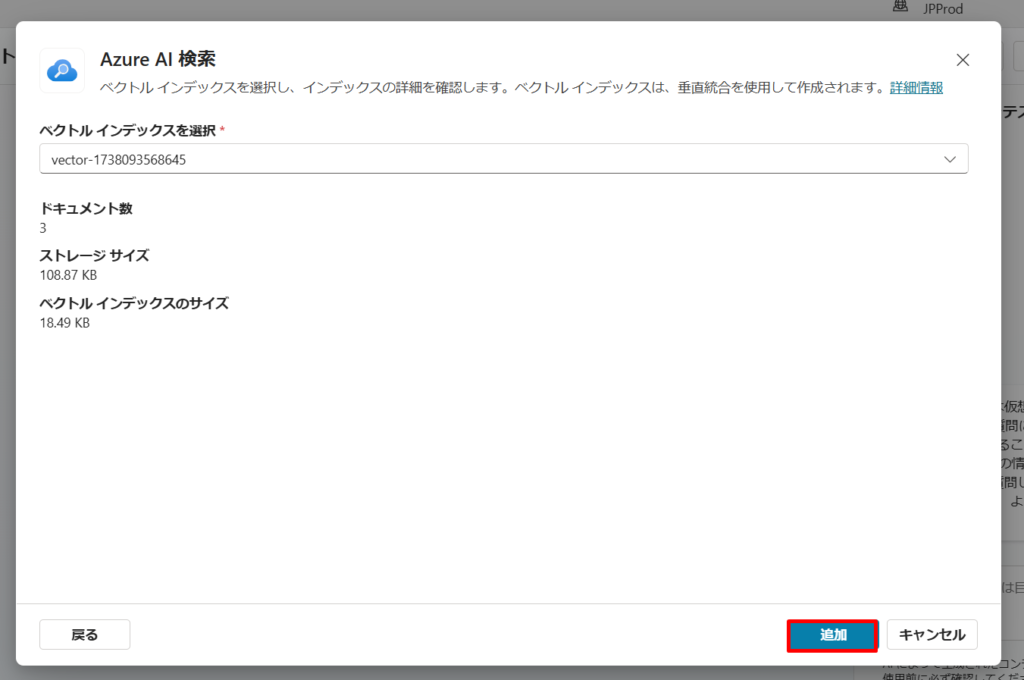Click the Azure AI 検索 dialog title
The width and height of the screenshot is (1024, 680).
point(158,59)
